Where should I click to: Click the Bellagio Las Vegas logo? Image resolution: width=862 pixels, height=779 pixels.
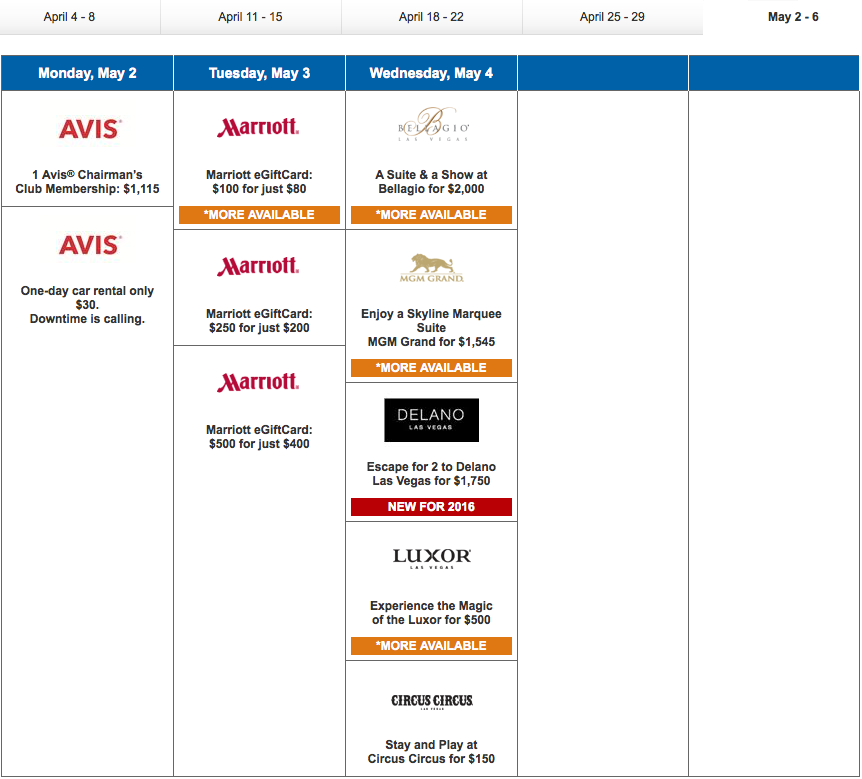[433, 125]
